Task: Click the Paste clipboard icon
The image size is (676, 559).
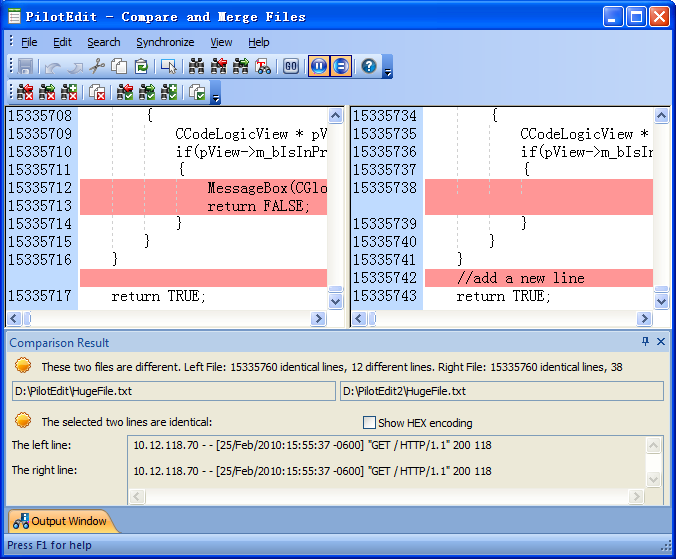Action: click(141, 67)
